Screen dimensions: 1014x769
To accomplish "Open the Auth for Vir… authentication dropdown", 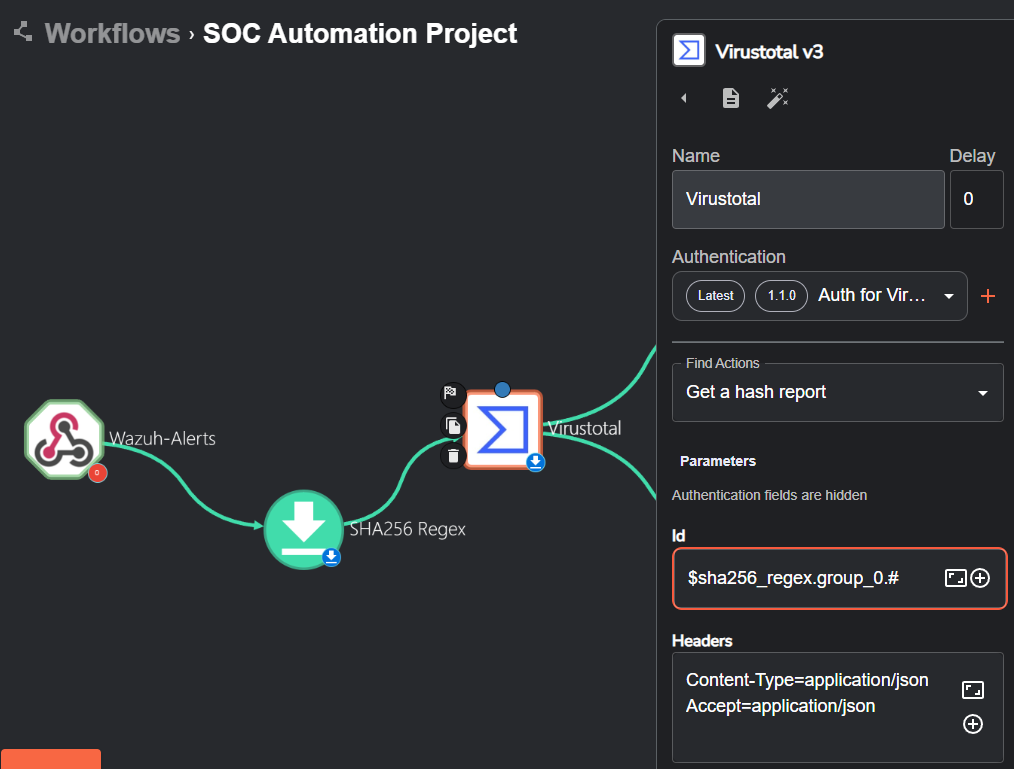I will [x=820, y=296].
